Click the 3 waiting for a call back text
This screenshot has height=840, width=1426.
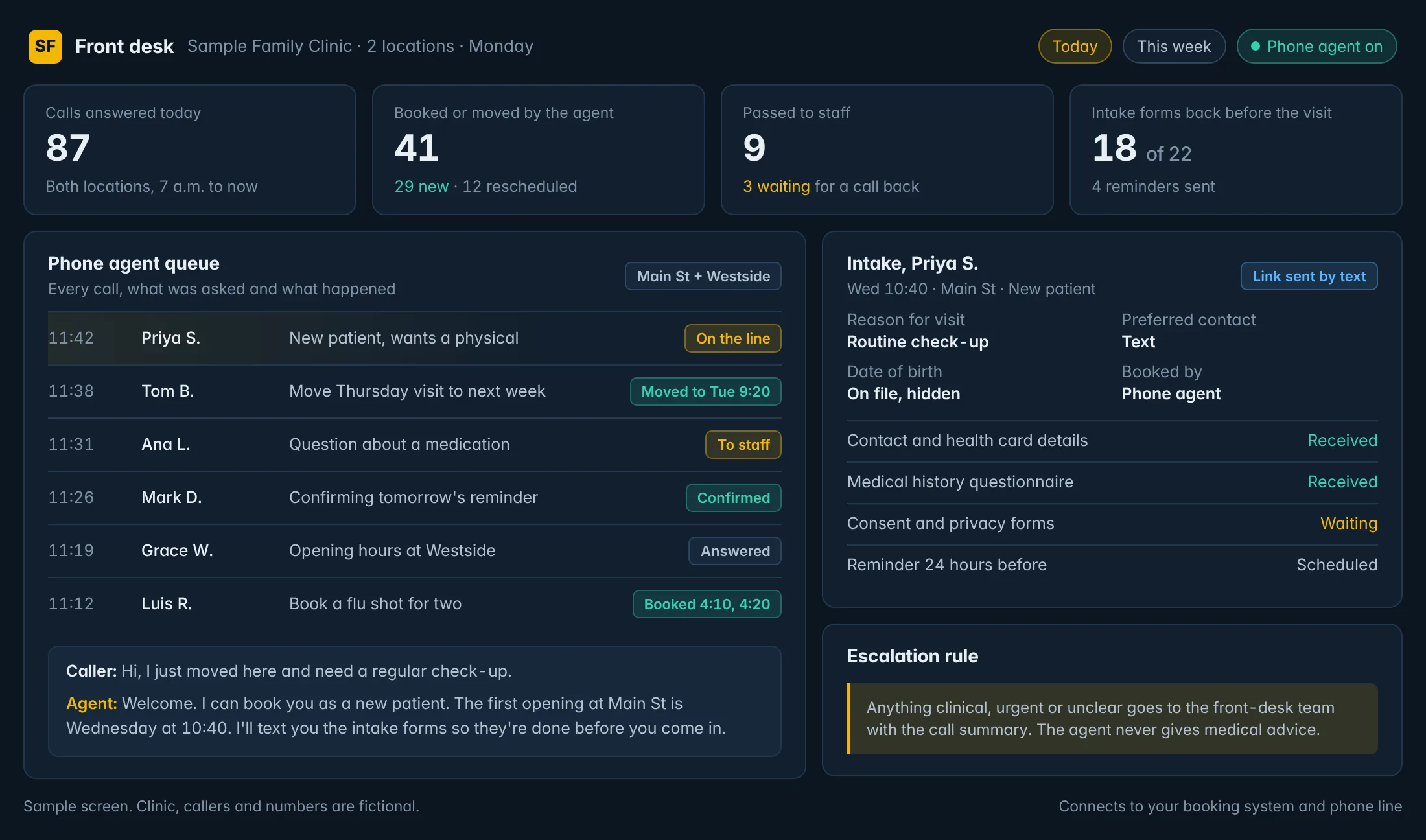[831, 187]
